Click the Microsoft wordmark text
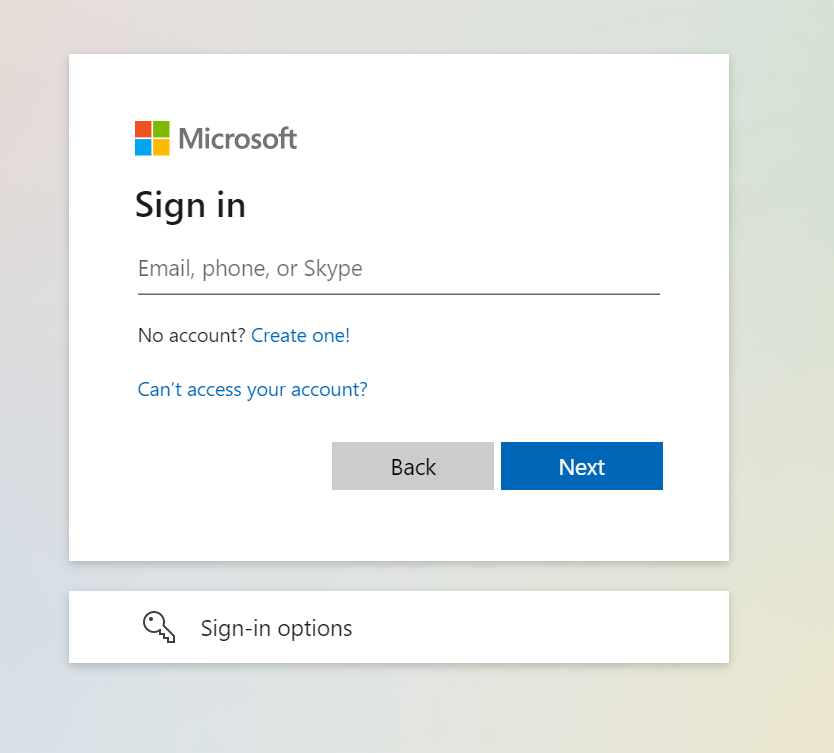This screenshot has width=834, height=753. tap(238, 138)
